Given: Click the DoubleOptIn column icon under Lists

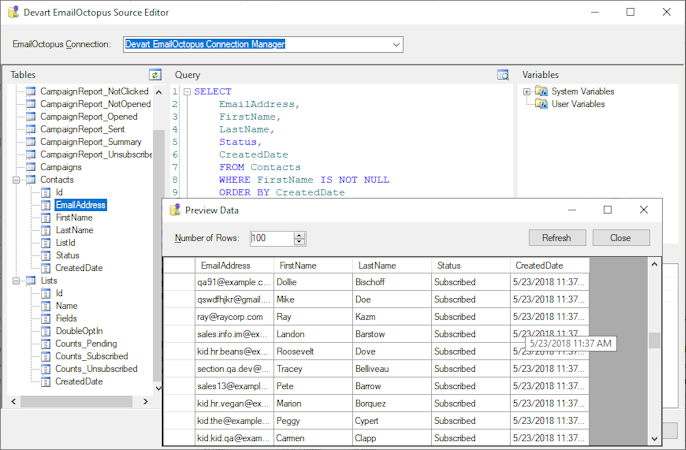Looking at the screenshot, I should coord(46,331).
